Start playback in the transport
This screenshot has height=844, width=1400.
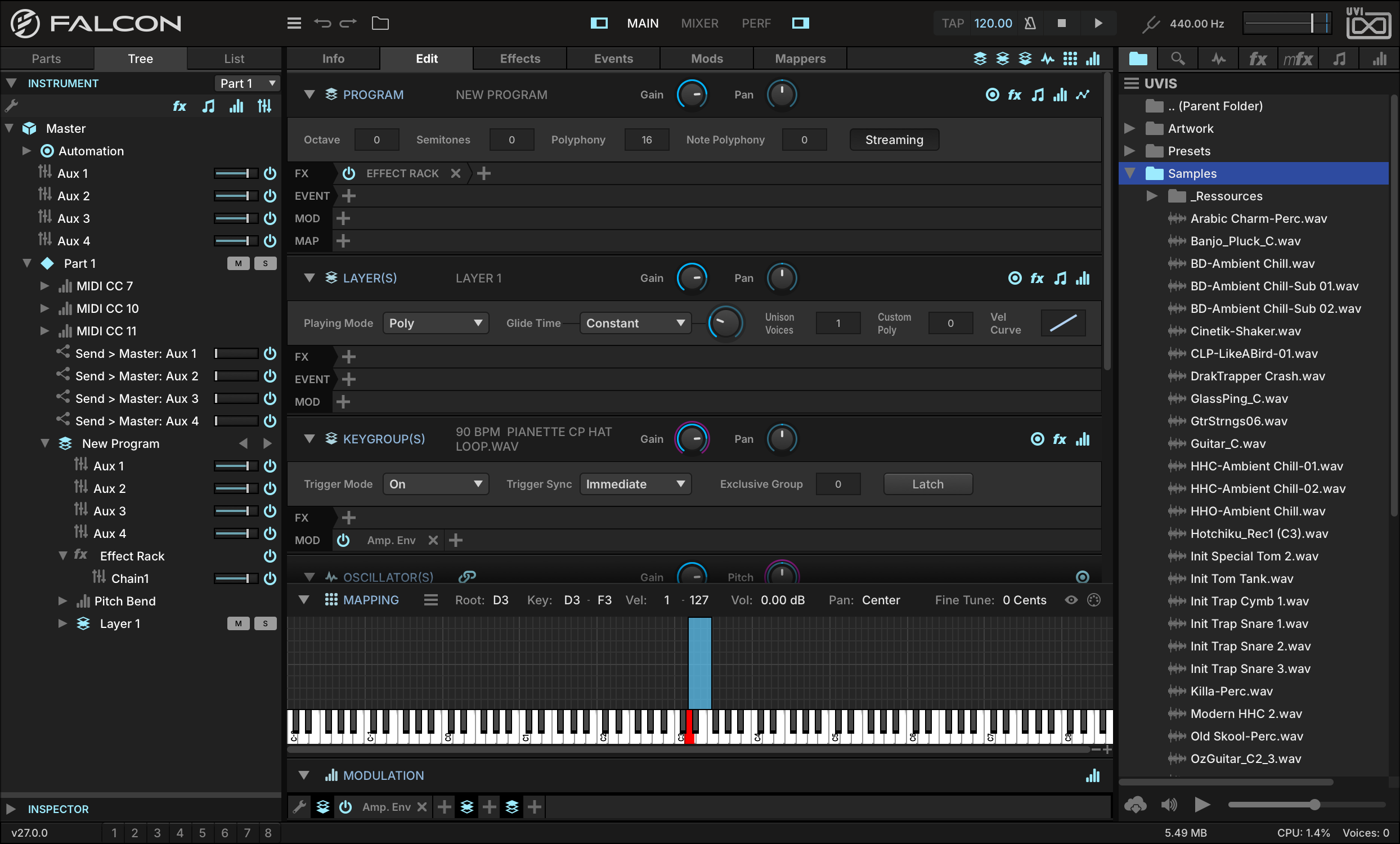click(x=1098, y=23)
